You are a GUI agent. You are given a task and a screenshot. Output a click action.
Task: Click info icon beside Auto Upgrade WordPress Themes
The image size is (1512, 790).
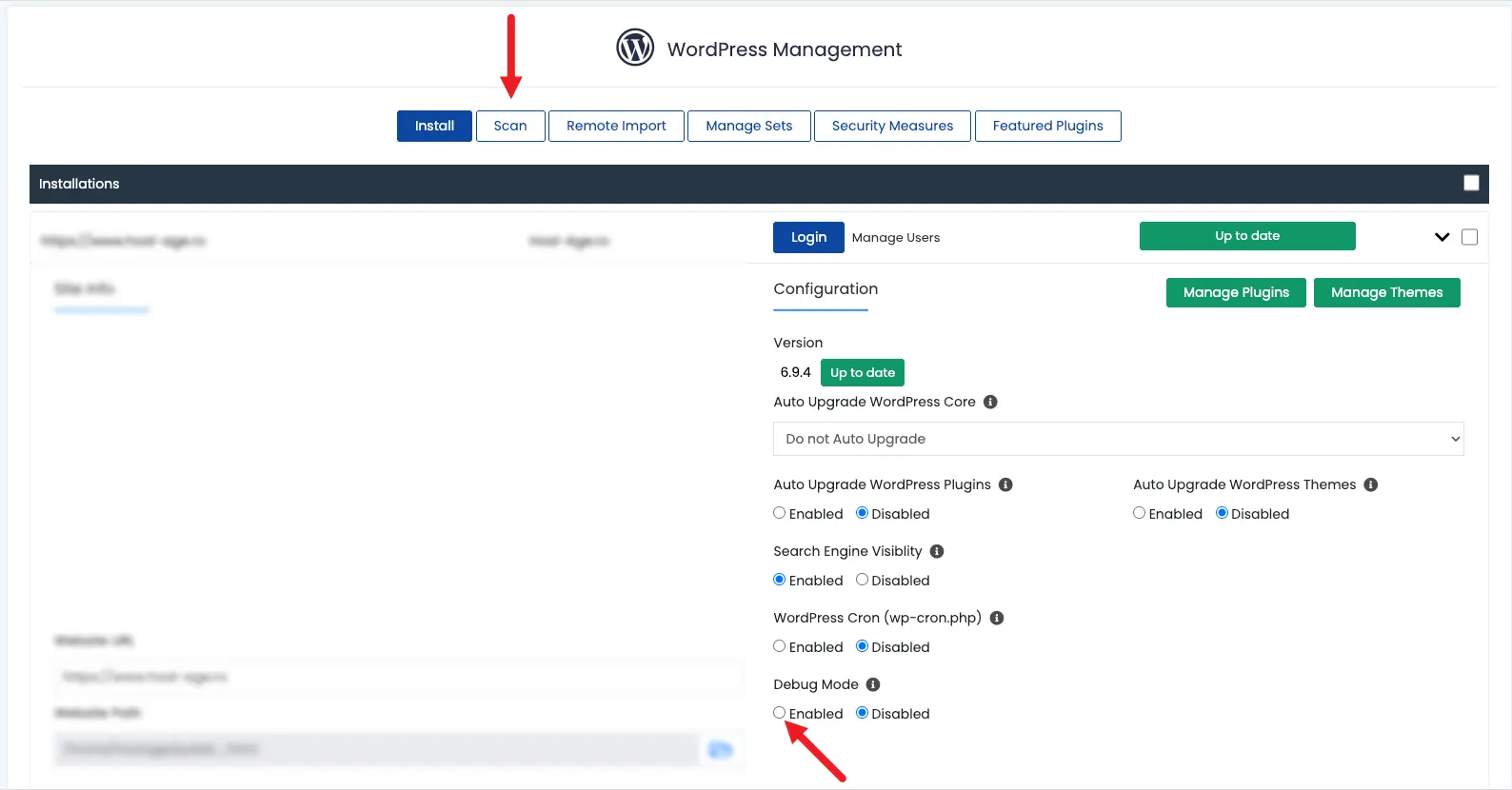point(1370,484)
